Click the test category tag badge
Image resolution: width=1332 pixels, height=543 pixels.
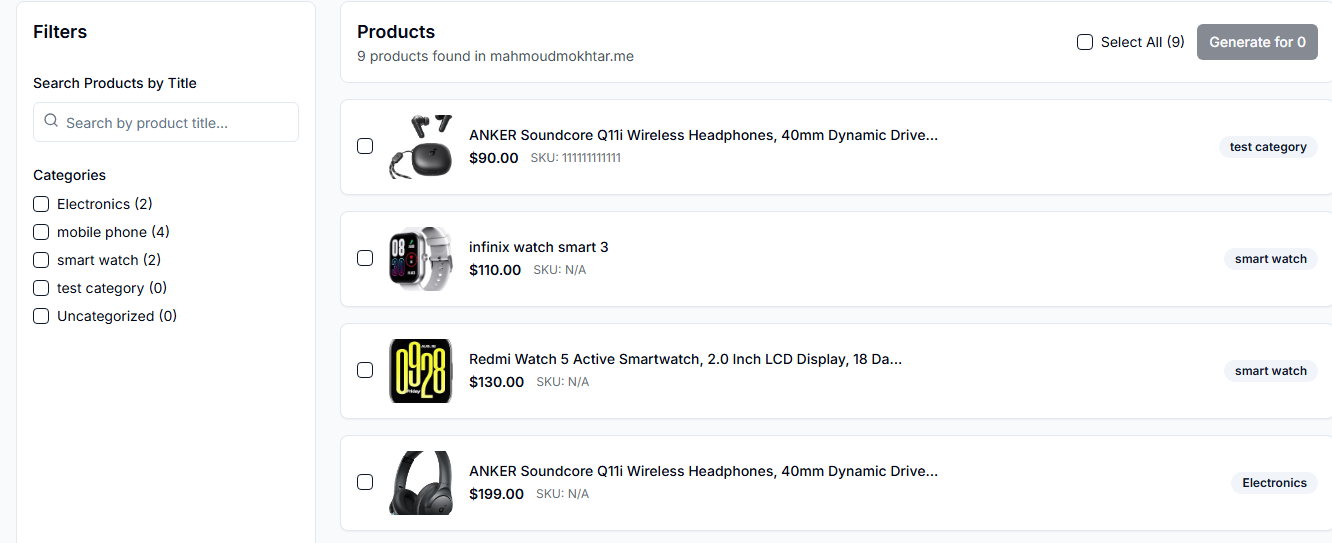click(1268, 147)
